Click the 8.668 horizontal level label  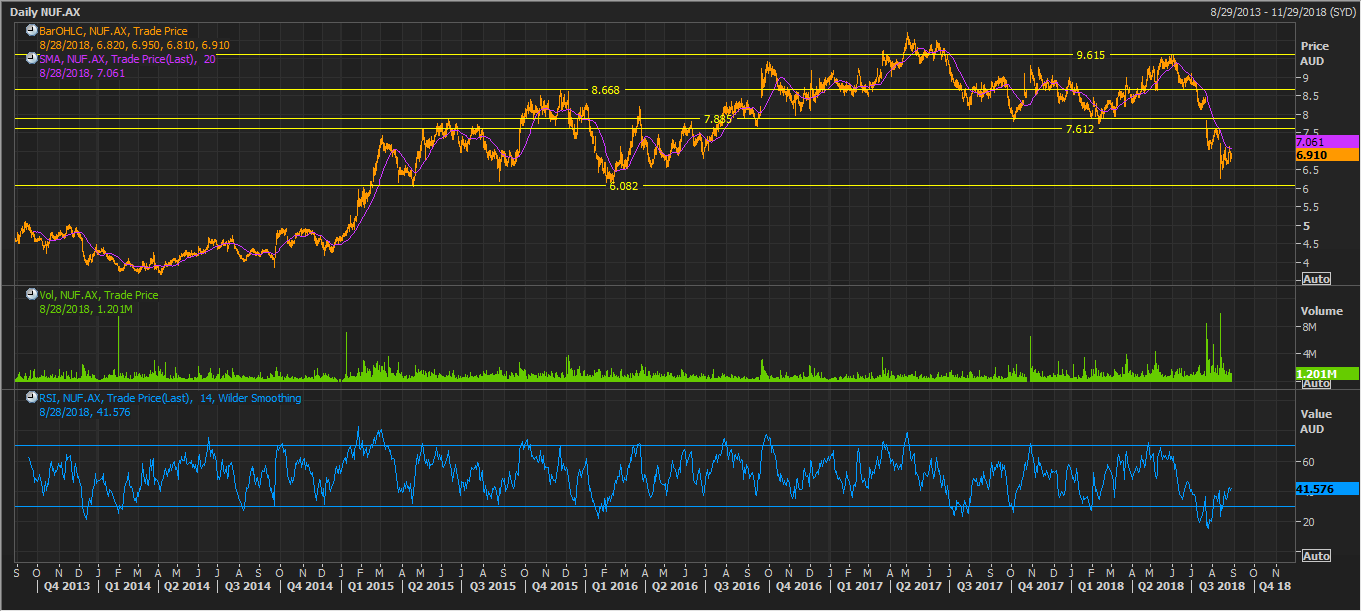pos(605,90)
